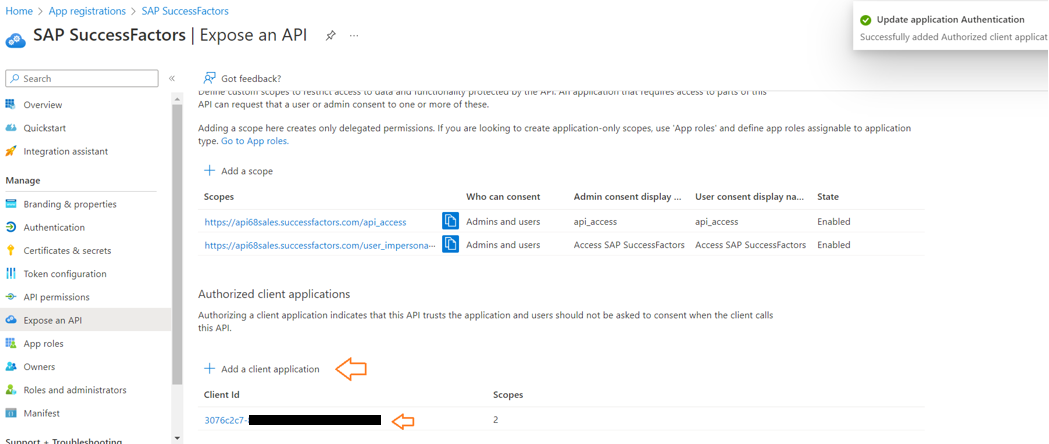Click the Owners people icon
Screen dimensions: 1049x444
click(11, 366)
